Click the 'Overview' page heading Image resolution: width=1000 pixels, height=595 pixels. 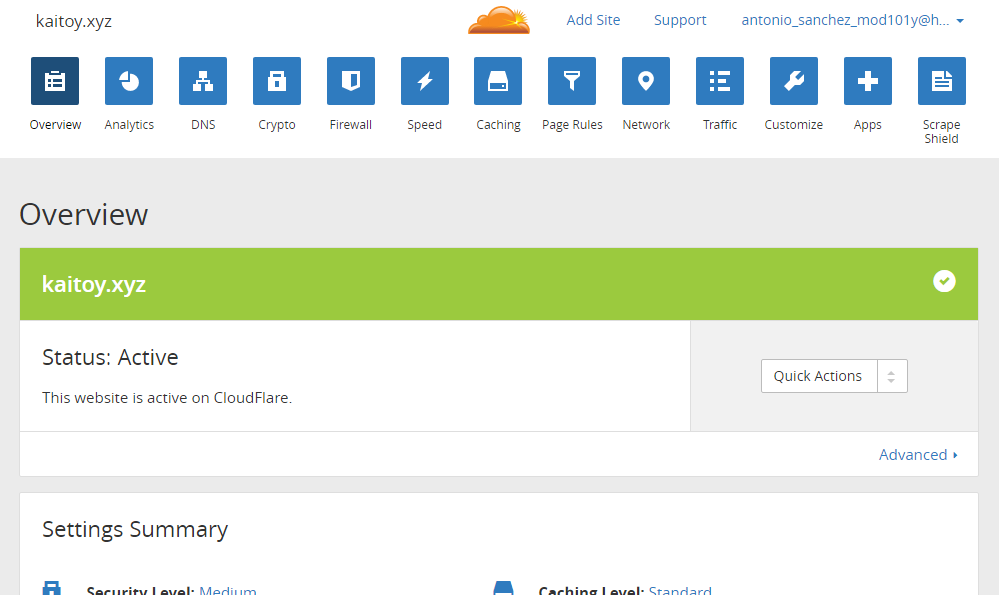coord(84,214)
